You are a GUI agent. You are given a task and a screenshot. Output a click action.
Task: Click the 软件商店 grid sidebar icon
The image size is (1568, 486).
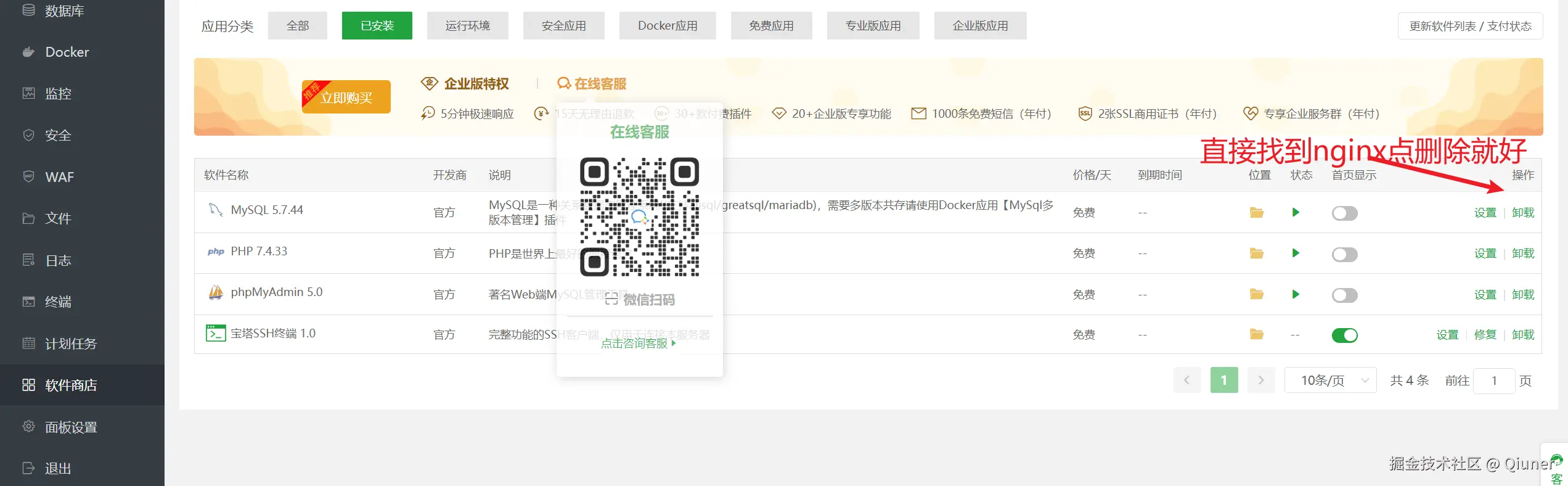[x=28, y=385]
